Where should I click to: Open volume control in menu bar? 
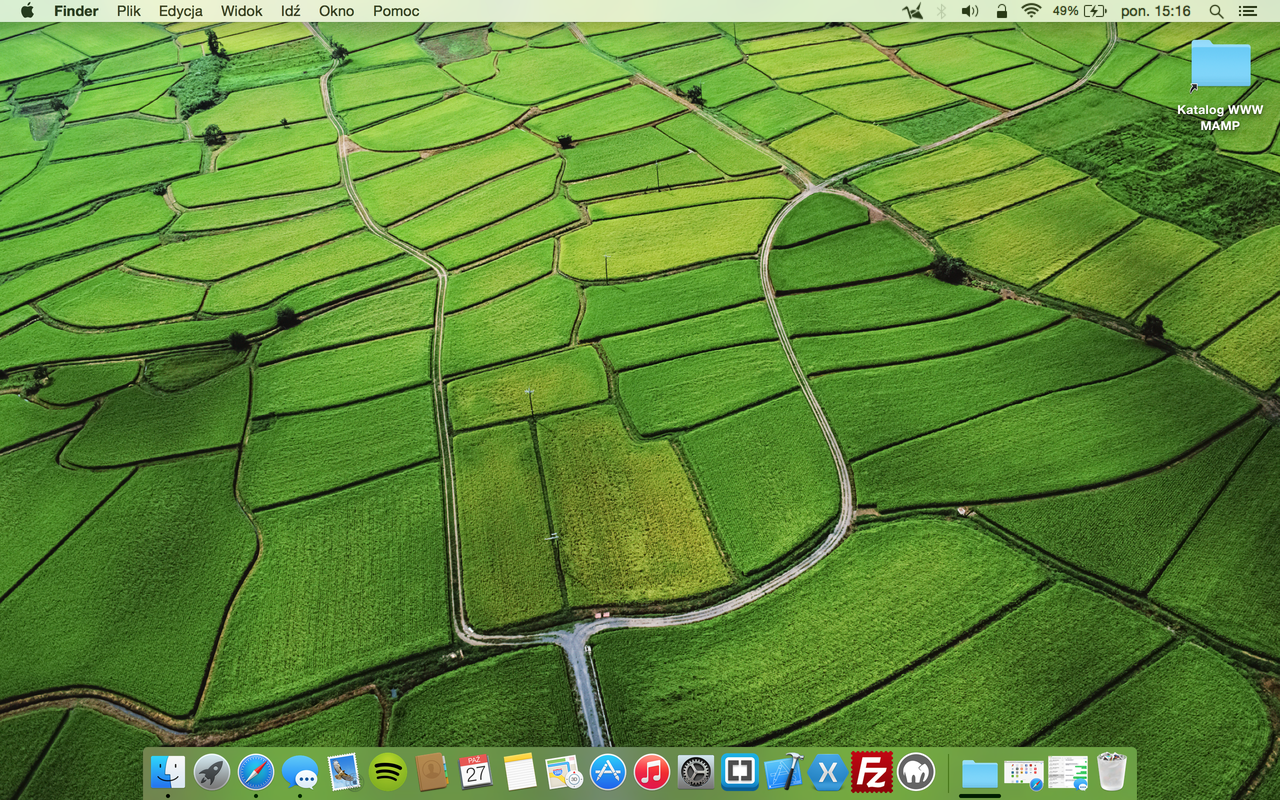click(970, 11)
